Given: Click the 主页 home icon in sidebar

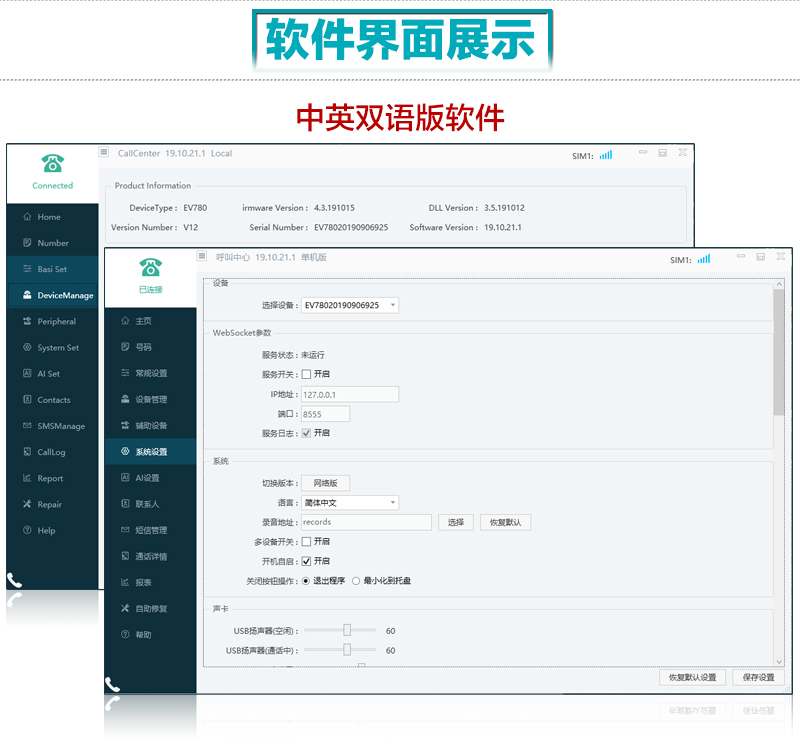Looking at the screenshot, I should click(125, 322).
